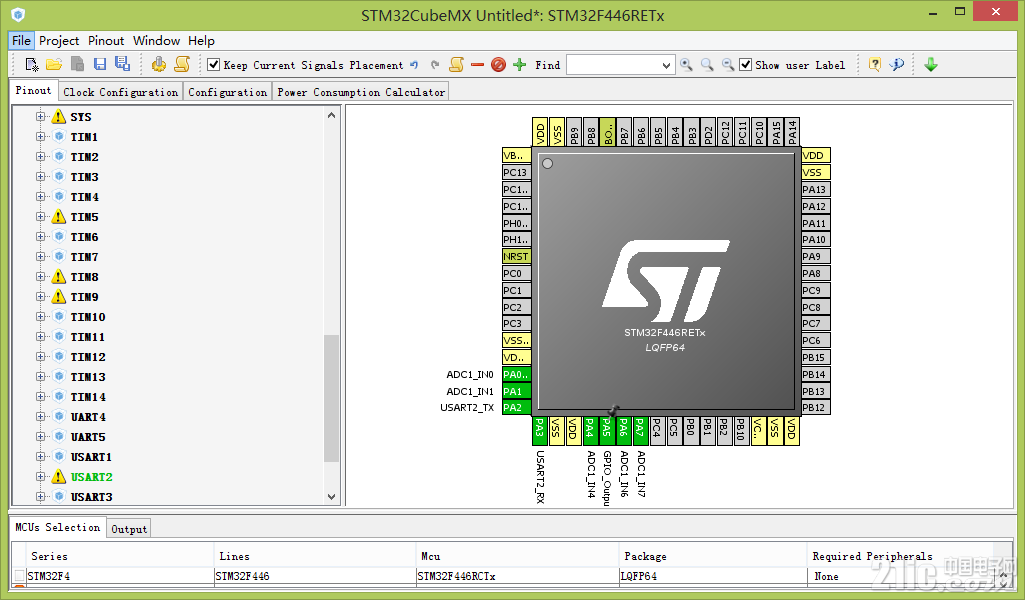Create a new project with the toolbar icon
This screenshot has width=1025, height=600.
coord(31,64)
